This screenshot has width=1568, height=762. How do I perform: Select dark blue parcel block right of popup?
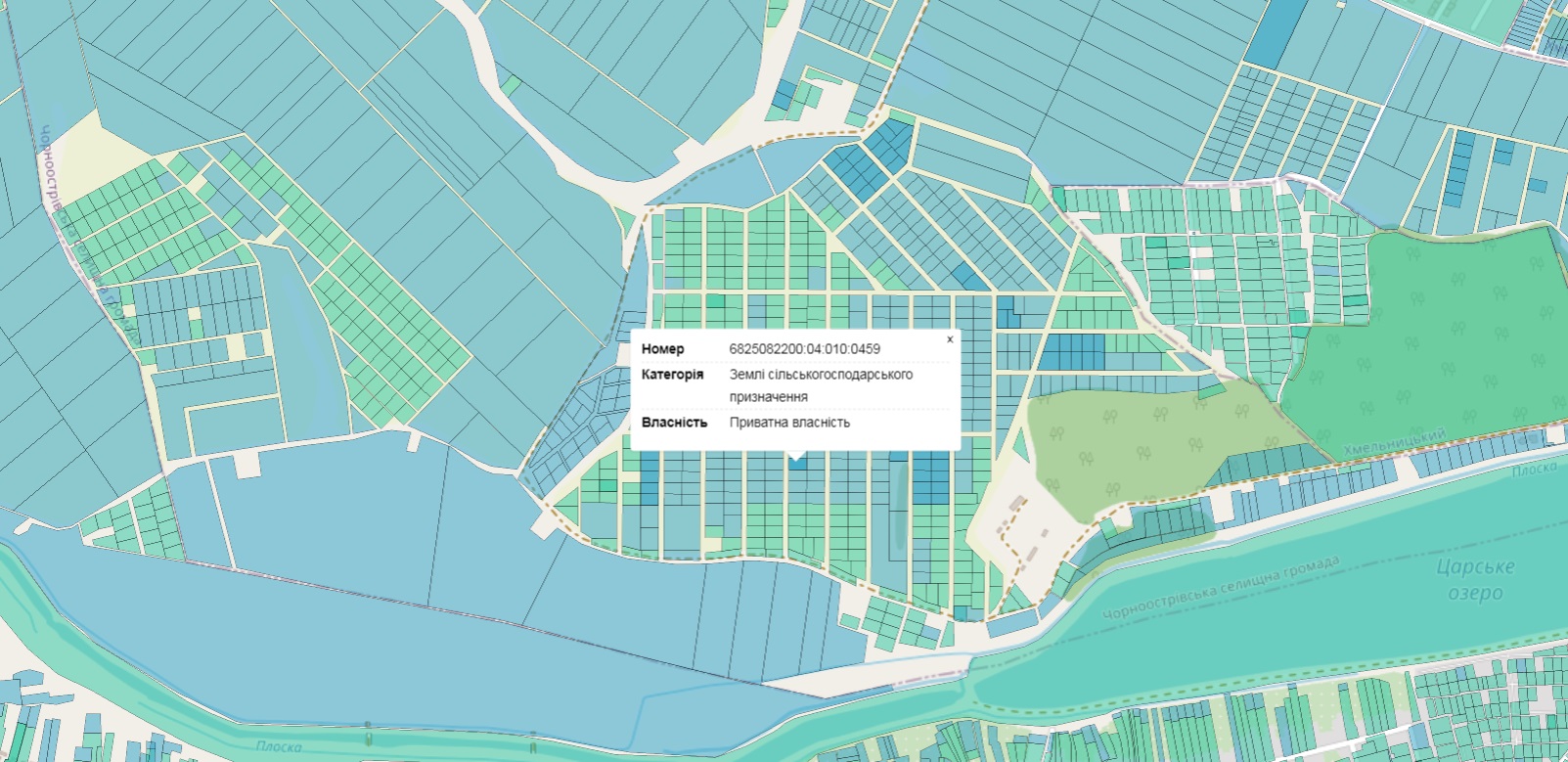tap(1070, 351)
